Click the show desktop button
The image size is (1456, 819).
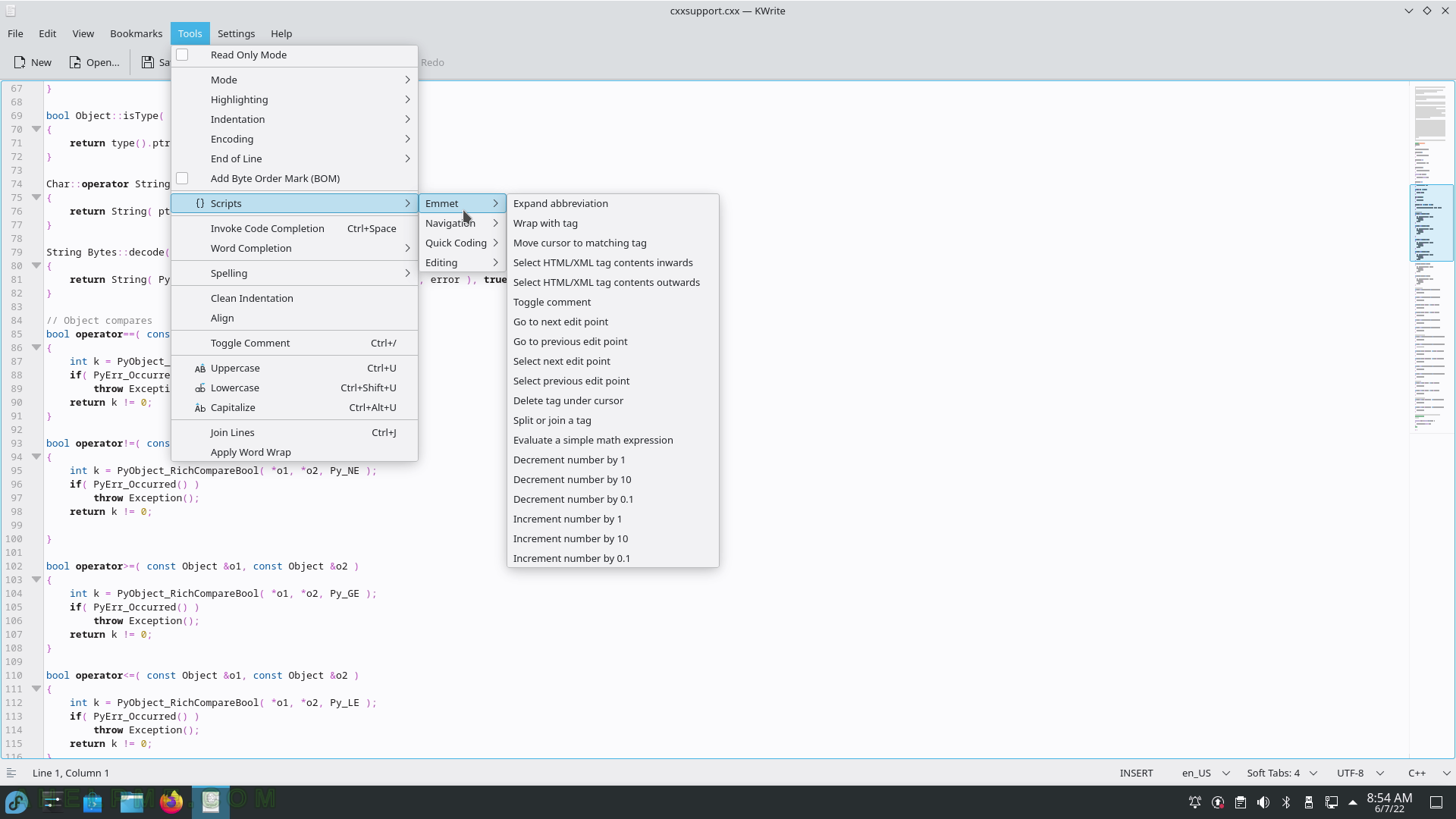pyautogui.click(x=1436, y=802)
